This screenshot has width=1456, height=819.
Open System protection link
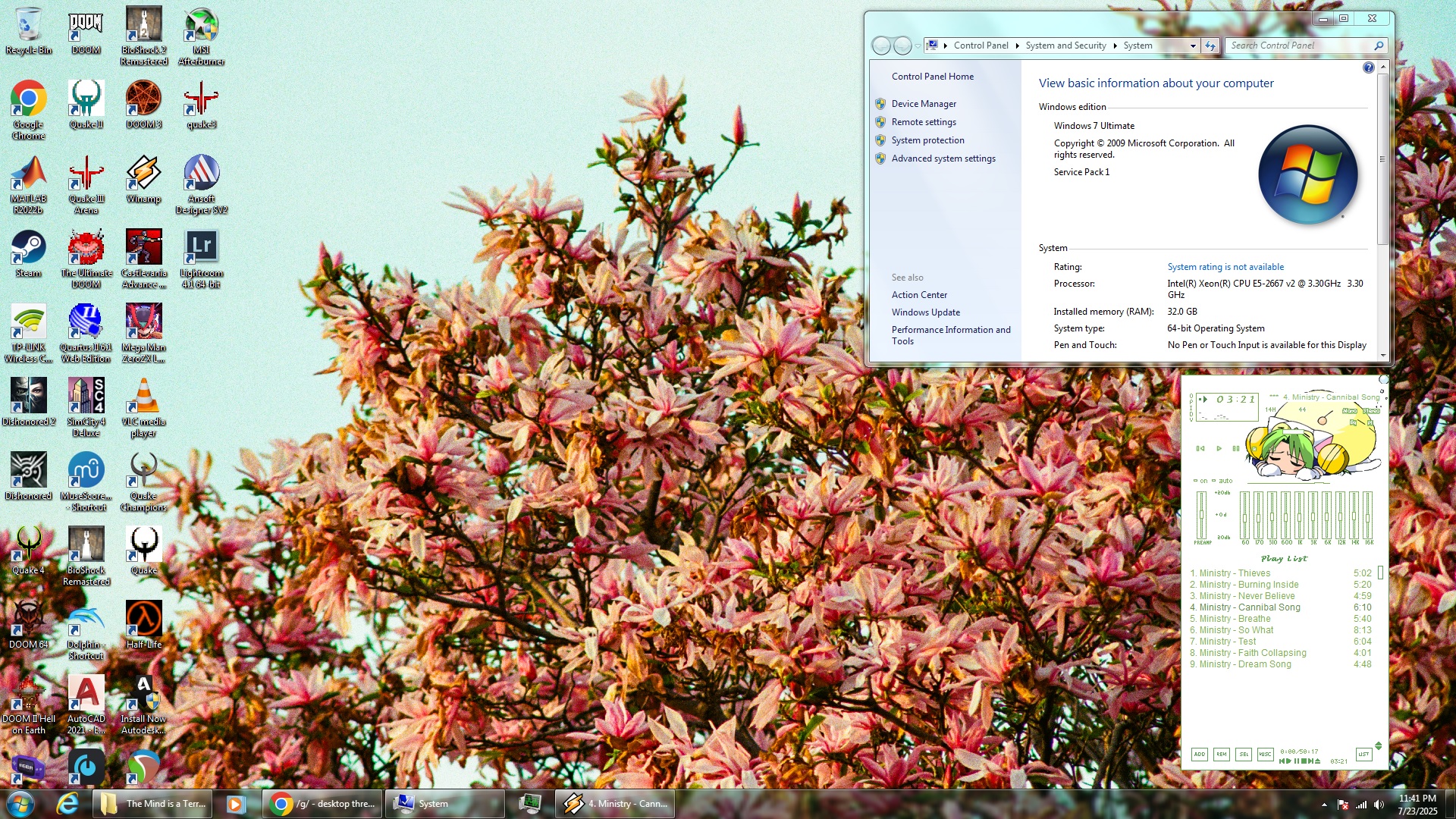click(927, 140)
